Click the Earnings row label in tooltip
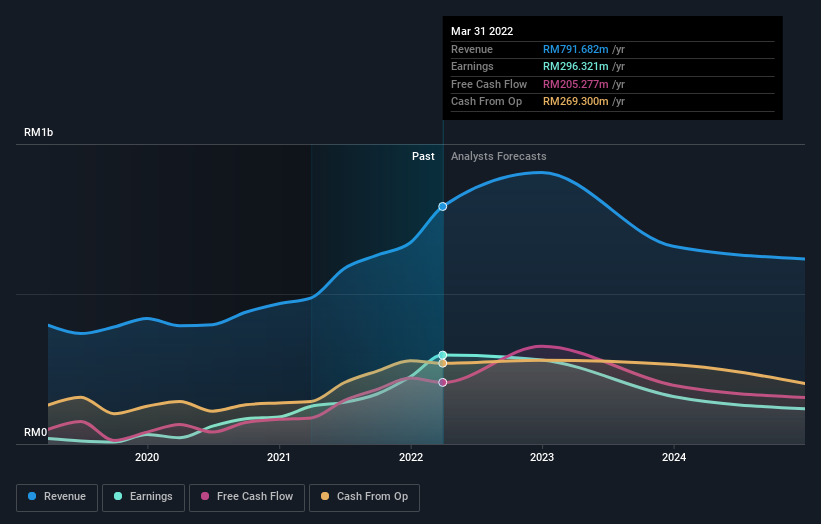Screen dimensions: 821x524 click(x=472, y=66)
